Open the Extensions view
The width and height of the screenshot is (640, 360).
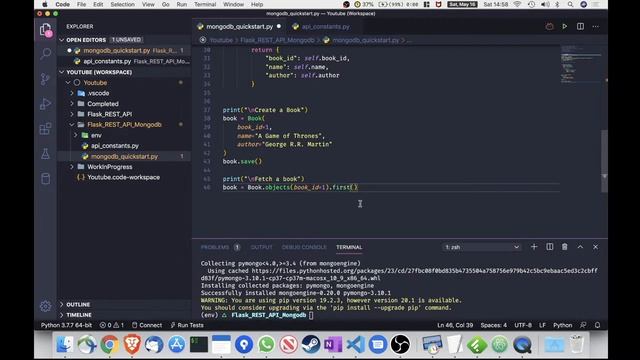coord(45,129)
